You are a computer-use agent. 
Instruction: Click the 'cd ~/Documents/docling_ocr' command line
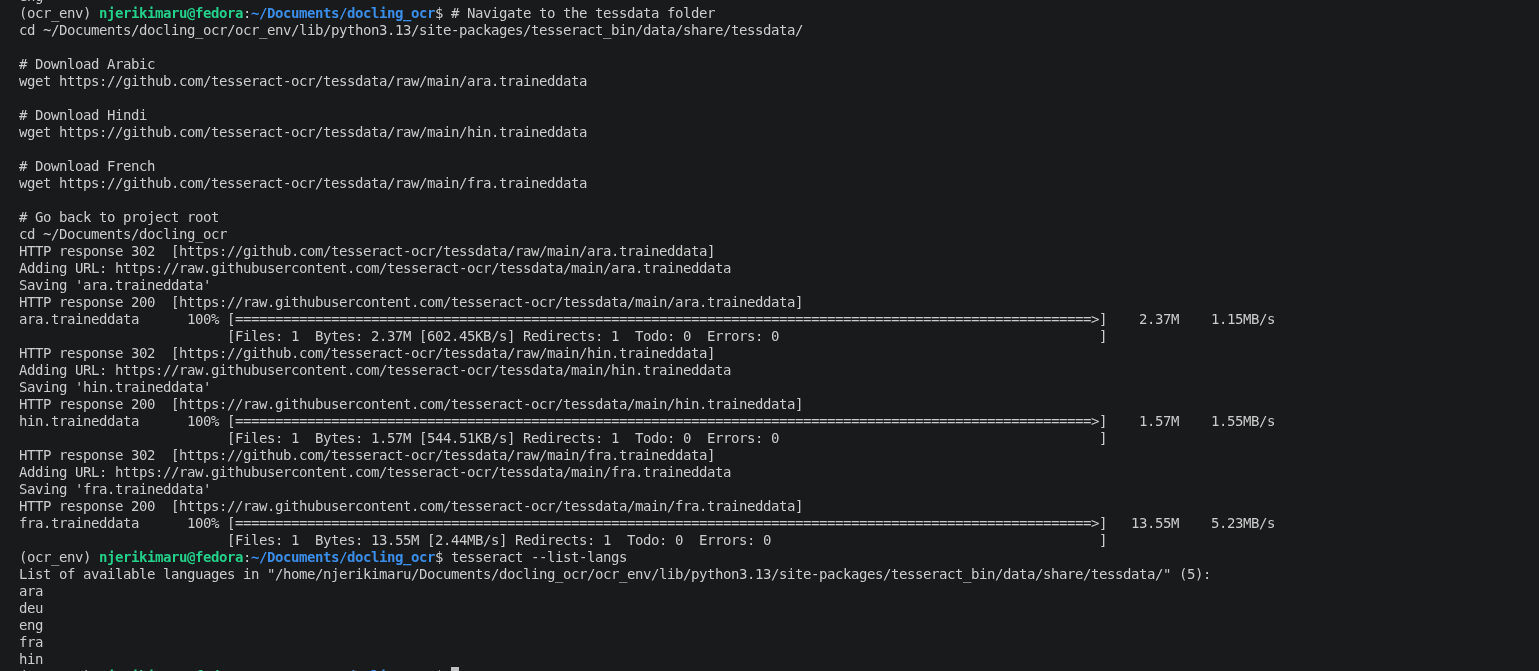pyautogui.click(x=123, y=234)
